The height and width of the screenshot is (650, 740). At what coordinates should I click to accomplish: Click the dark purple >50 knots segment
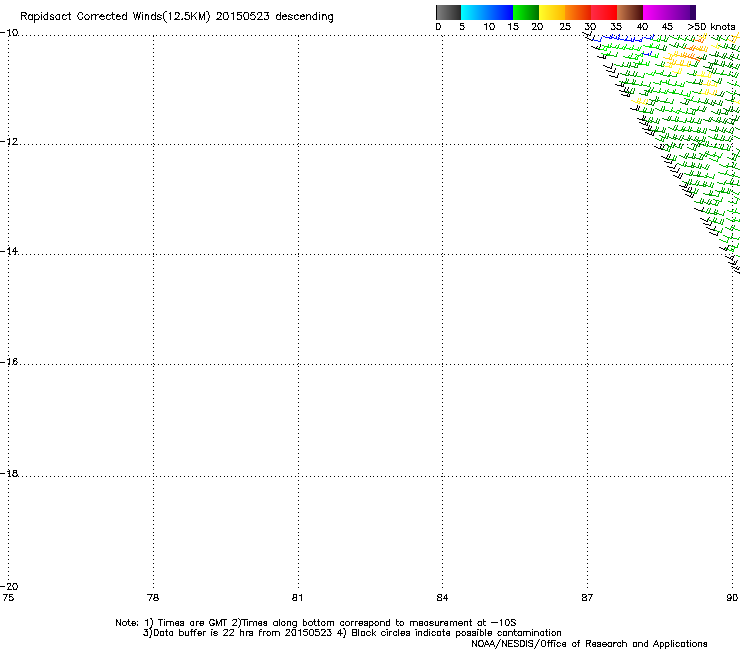click(x=692, y=12)
